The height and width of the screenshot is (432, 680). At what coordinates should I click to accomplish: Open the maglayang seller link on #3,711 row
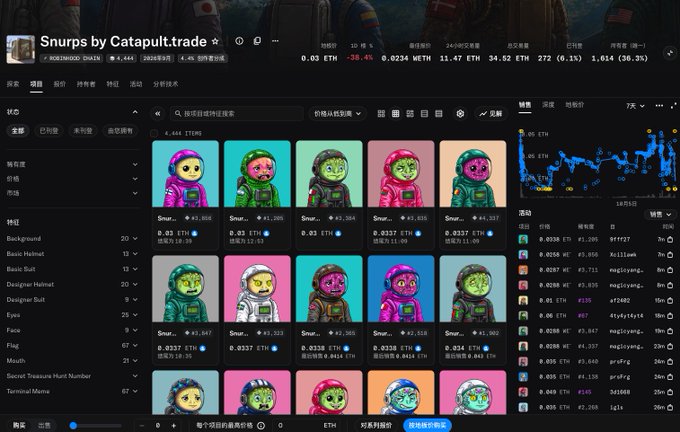click(626, 270)
